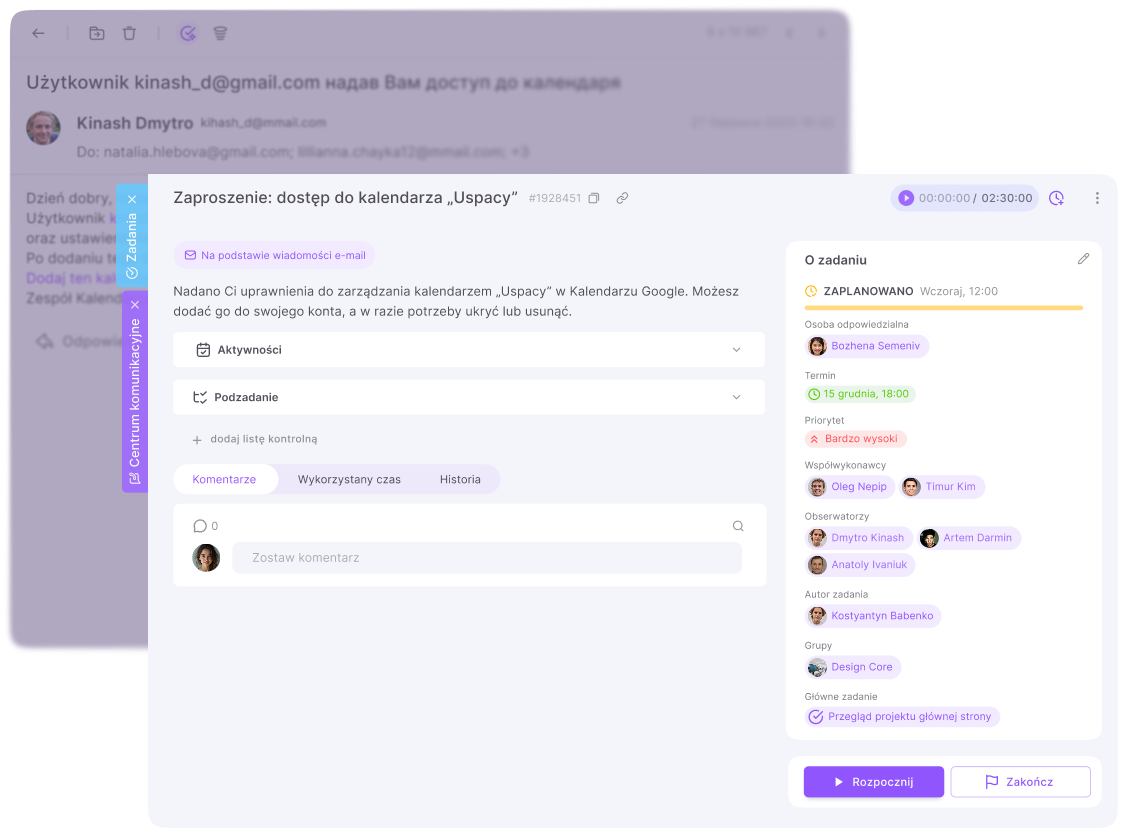1125x836 pixels.
Task: Copy the task ID #1928451 with copy icon
Action: [593, 198]
